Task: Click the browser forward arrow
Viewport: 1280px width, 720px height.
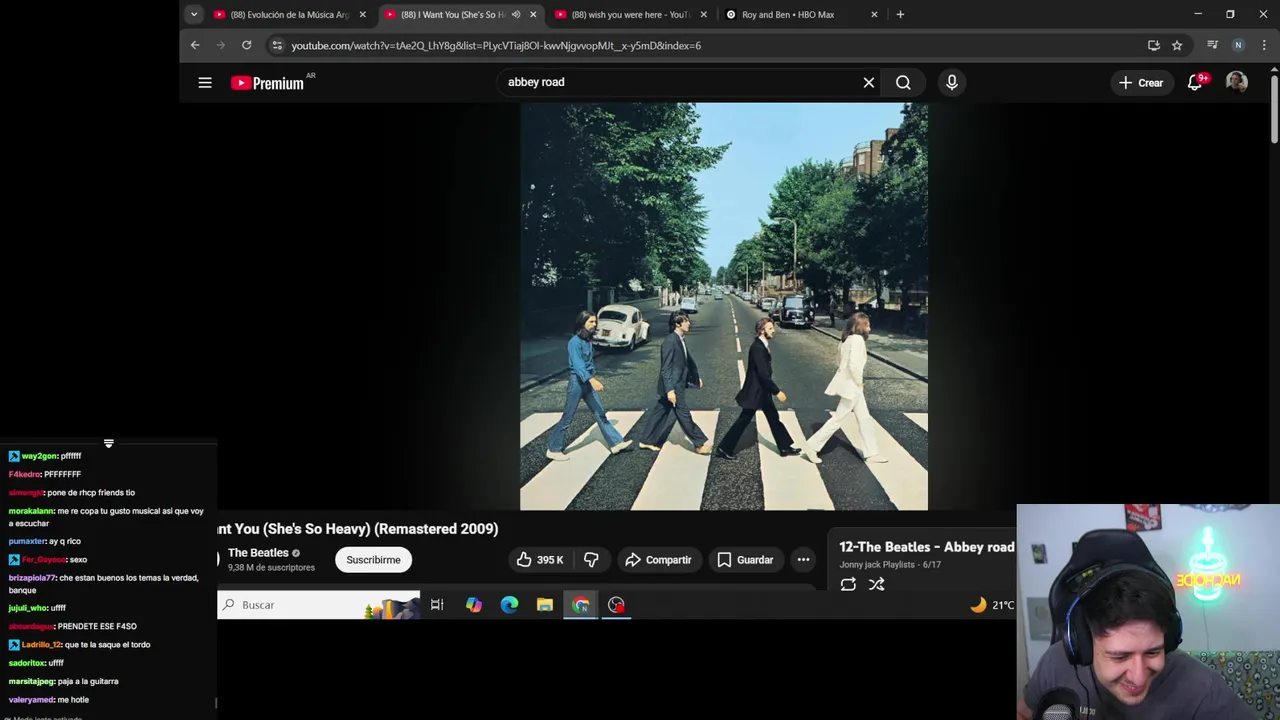Action: point(221,45)
